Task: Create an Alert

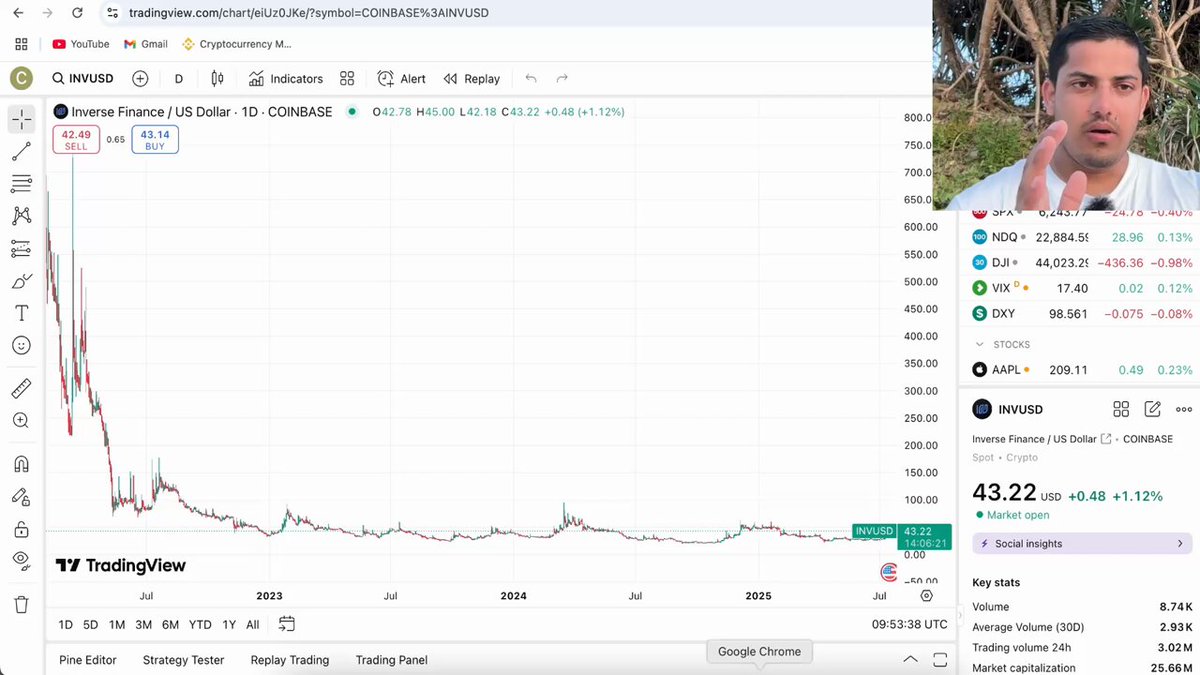Action: (x=402, y=79)
